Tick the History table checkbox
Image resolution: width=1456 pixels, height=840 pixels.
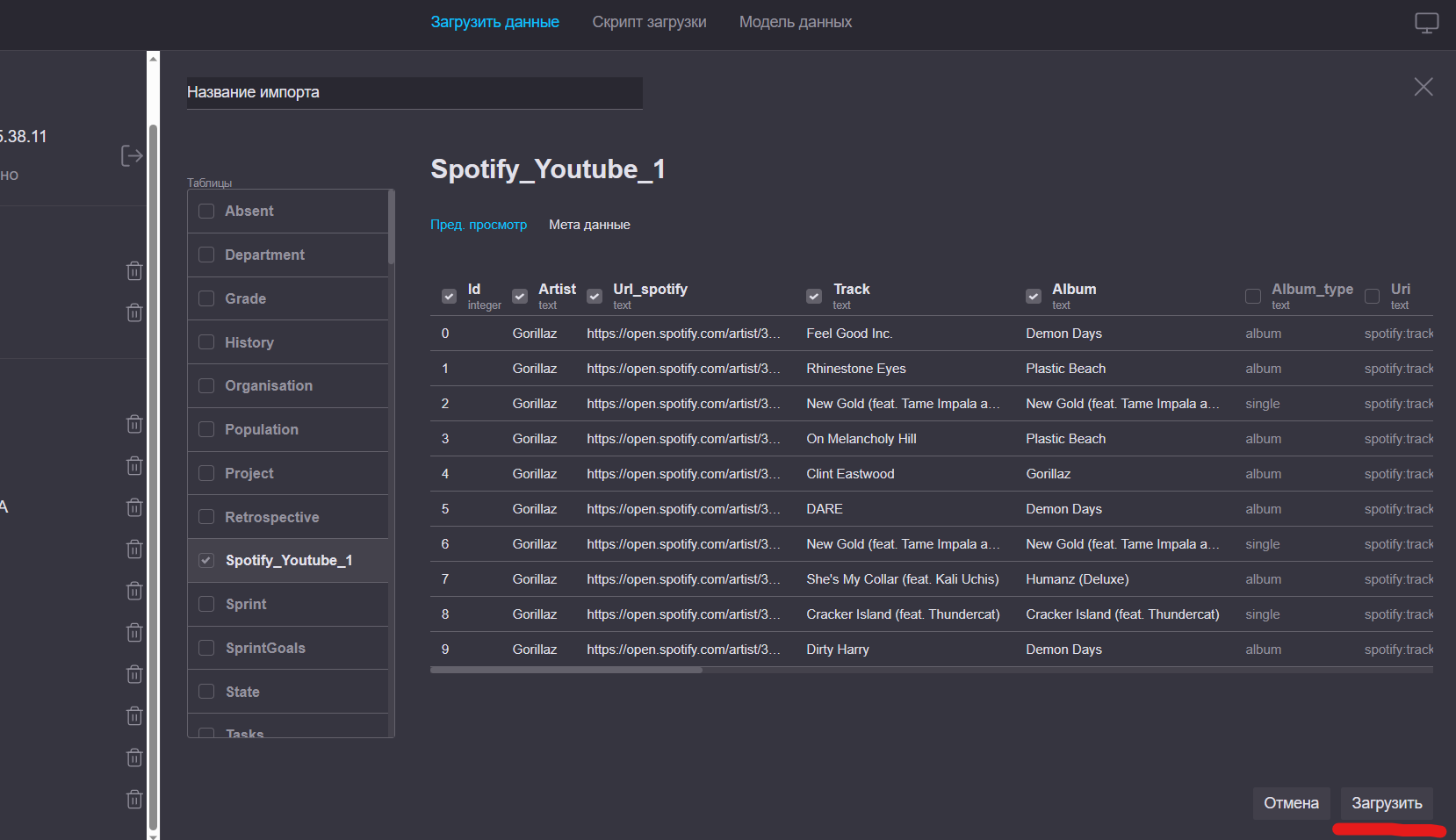point(206,342)
